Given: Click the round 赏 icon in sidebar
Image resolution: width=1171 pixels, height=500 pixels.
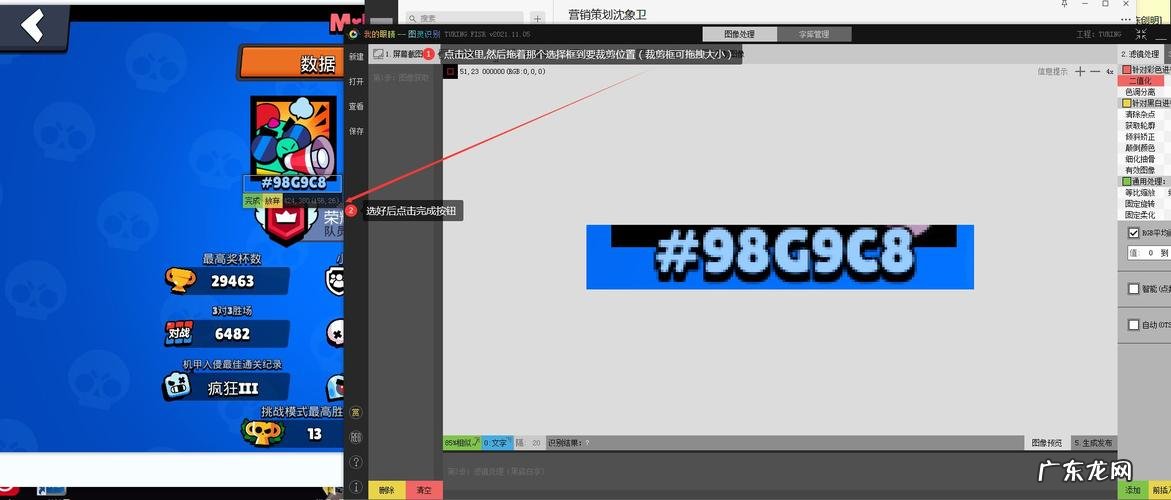Looking at the screenshot, I should (x=356, y=412).
